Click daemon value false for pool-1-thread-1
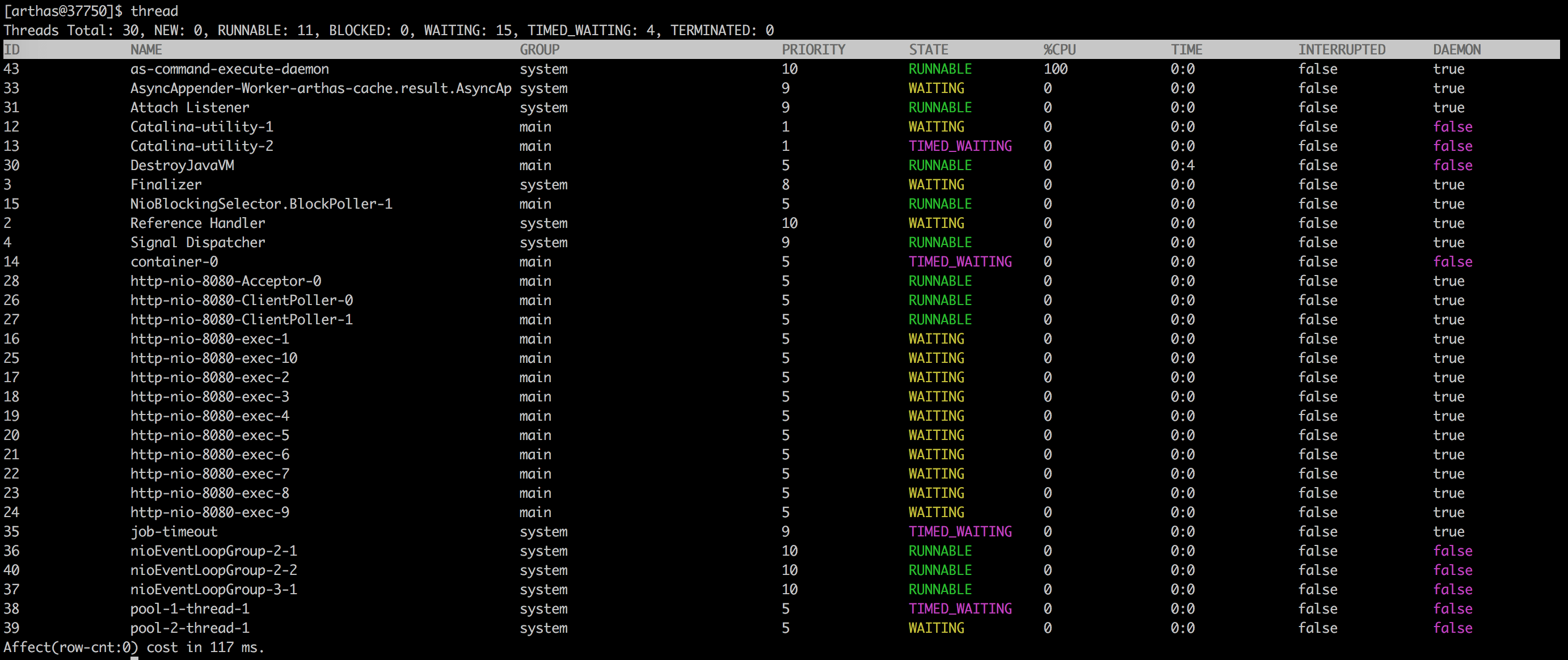This screenshot has width=1568, height=660. [1452, 608]
